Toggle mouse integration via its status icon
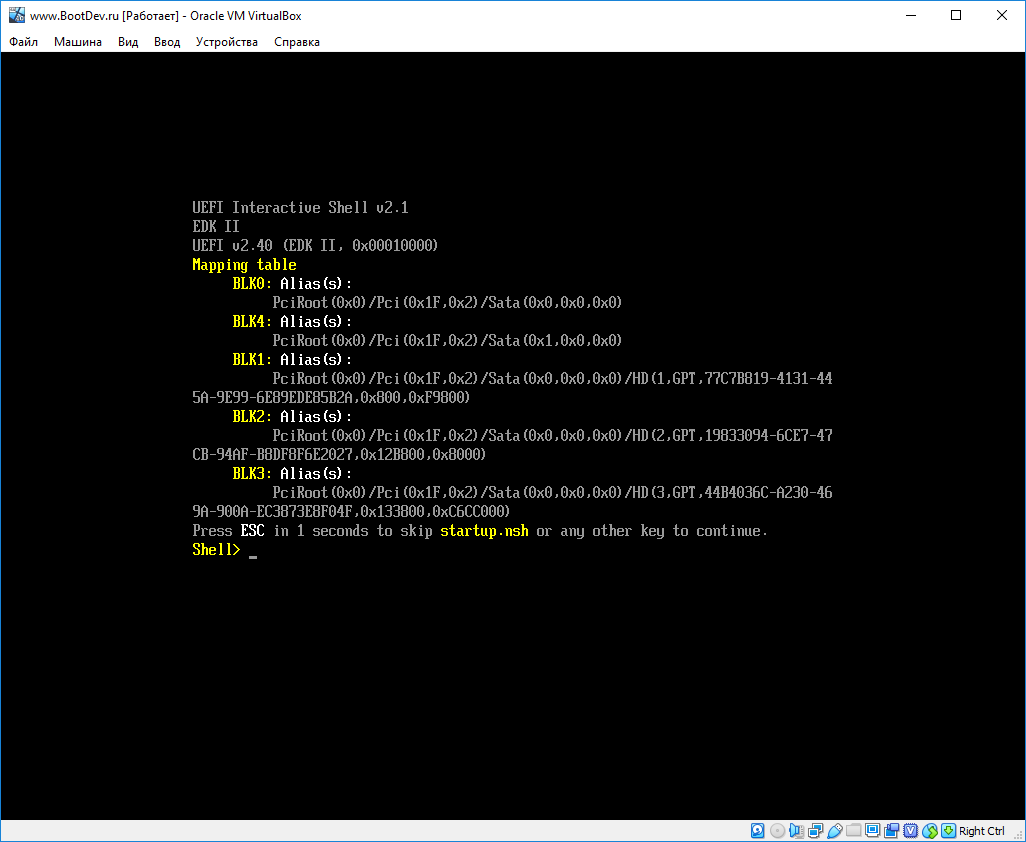The image size is (1026, 842). [x=929, y=830]
